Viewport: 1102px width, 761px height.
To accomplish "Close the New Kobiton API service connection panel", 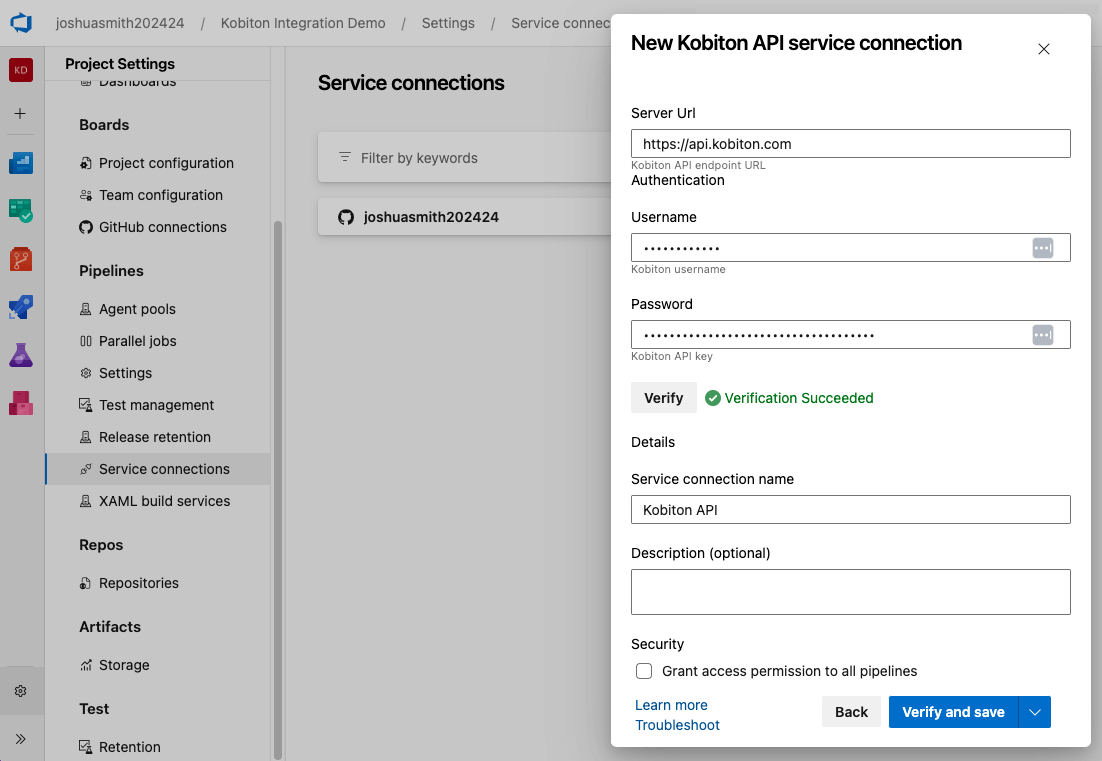I will click(x=1044, y=48).
